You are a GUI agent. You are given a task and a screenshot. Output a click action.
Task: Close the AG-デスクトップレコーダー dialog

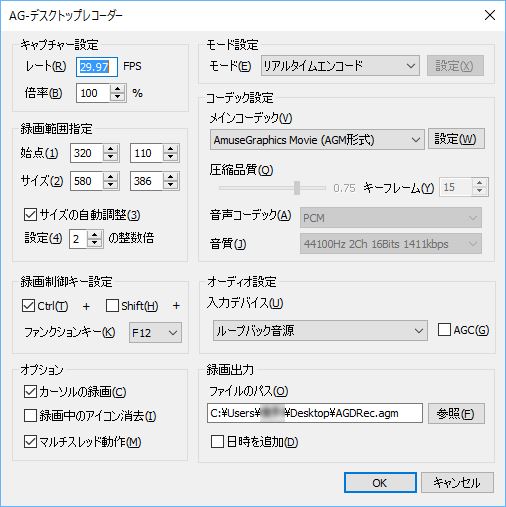[x=490, y=15]
